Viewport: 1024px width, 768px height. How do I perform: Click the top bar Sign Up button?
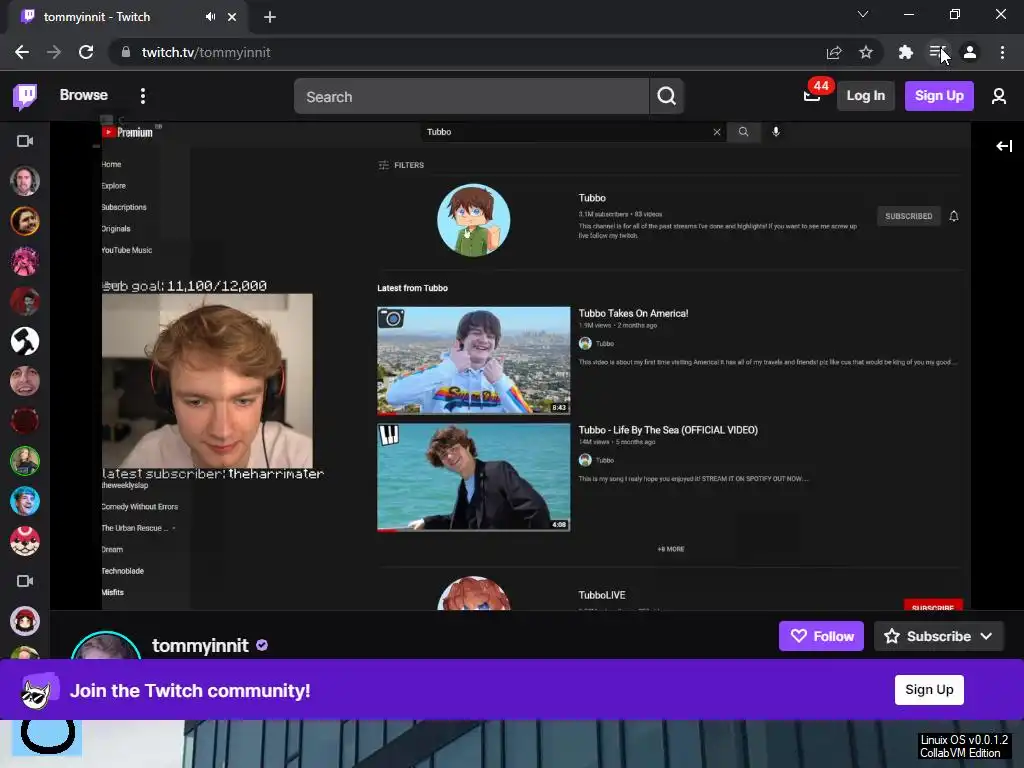point(939,96)
